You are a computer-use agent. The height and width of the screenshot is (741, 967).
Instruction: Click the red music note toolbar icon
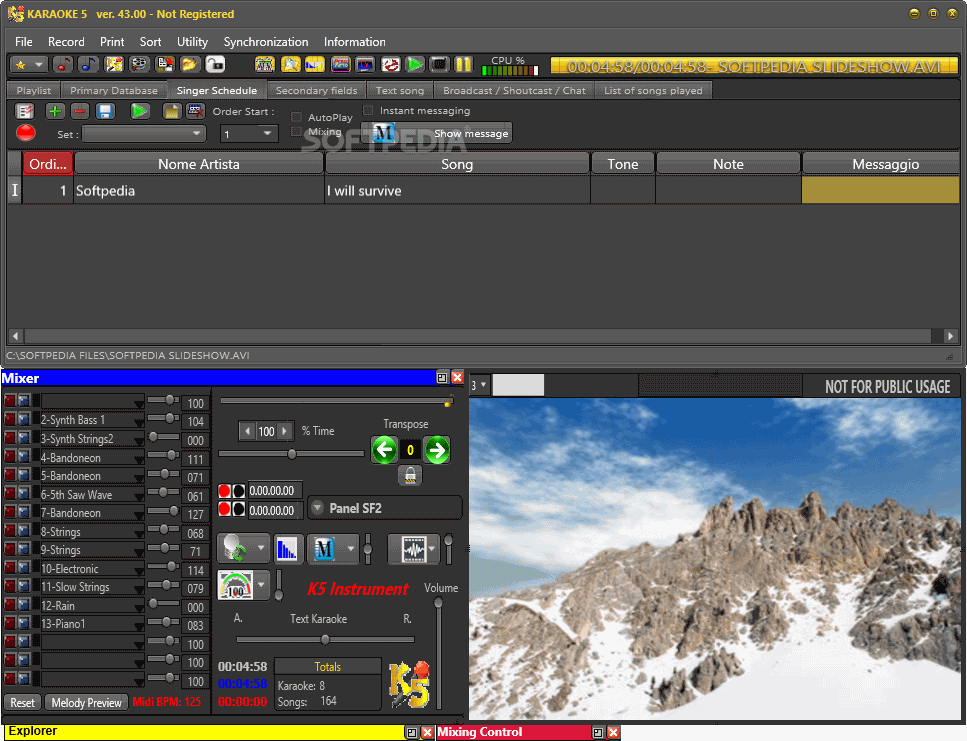pos(63,64)
